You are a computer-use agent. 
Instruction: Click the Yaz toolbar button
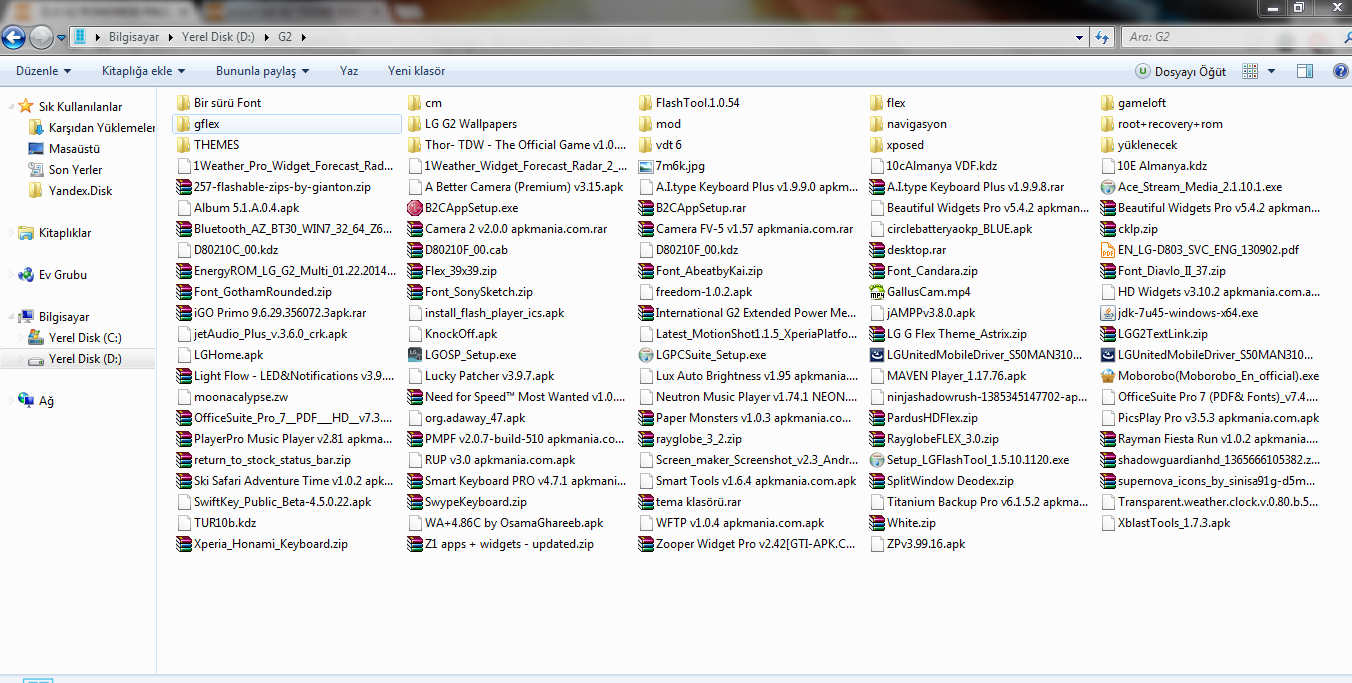click(349, 71)
